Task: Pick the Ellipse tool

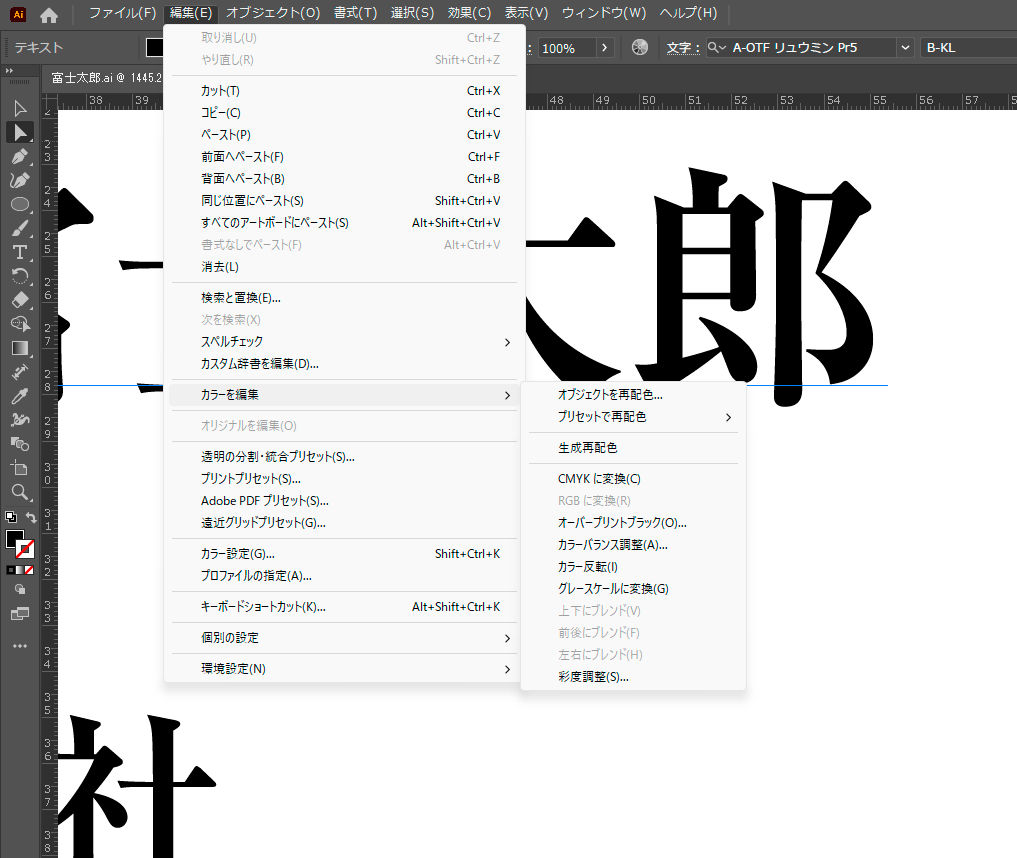Action: click(19, 204)
